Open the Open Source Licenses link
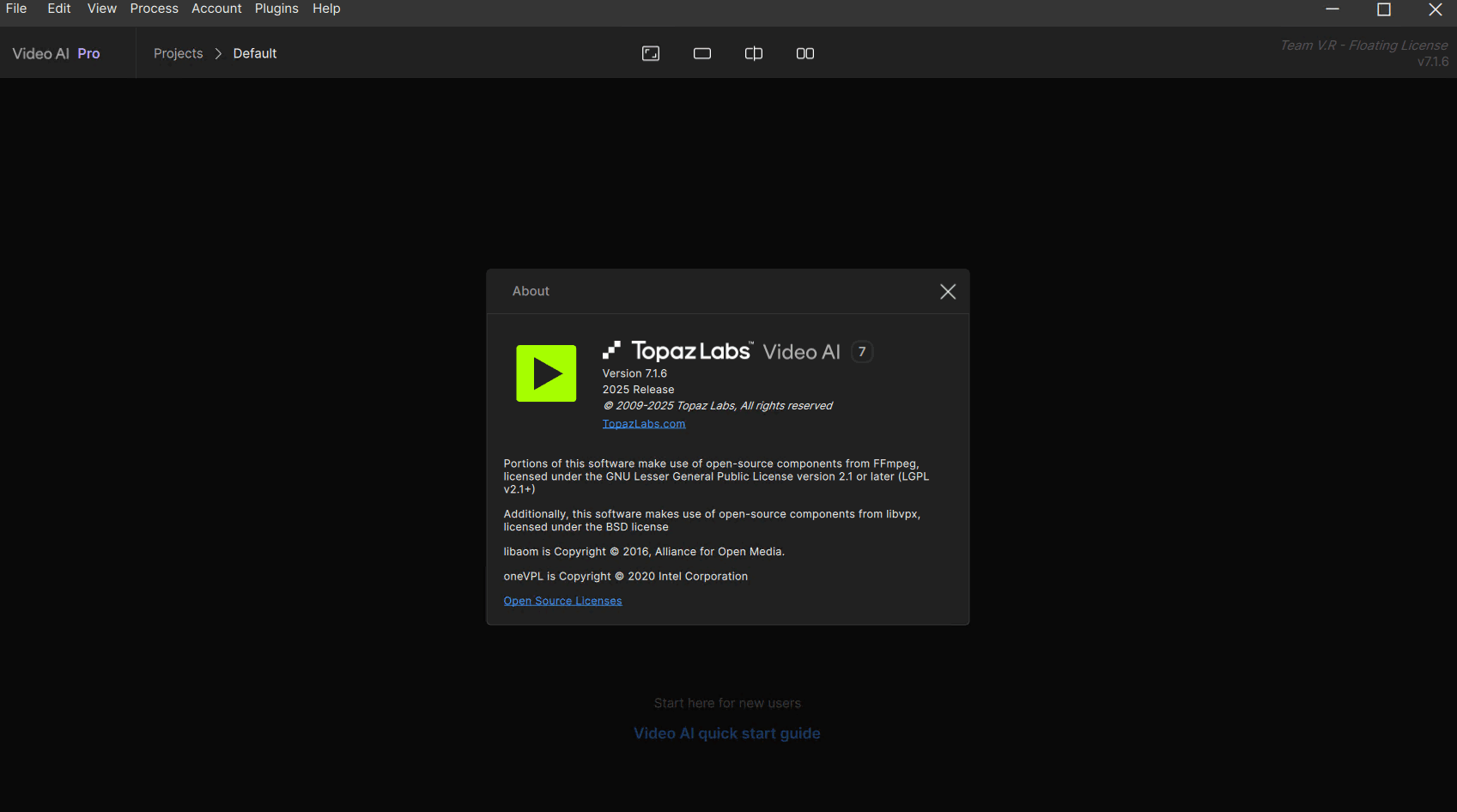This screenshot has height=812, width=1457. pyautogui.click(x=562, y=601)
